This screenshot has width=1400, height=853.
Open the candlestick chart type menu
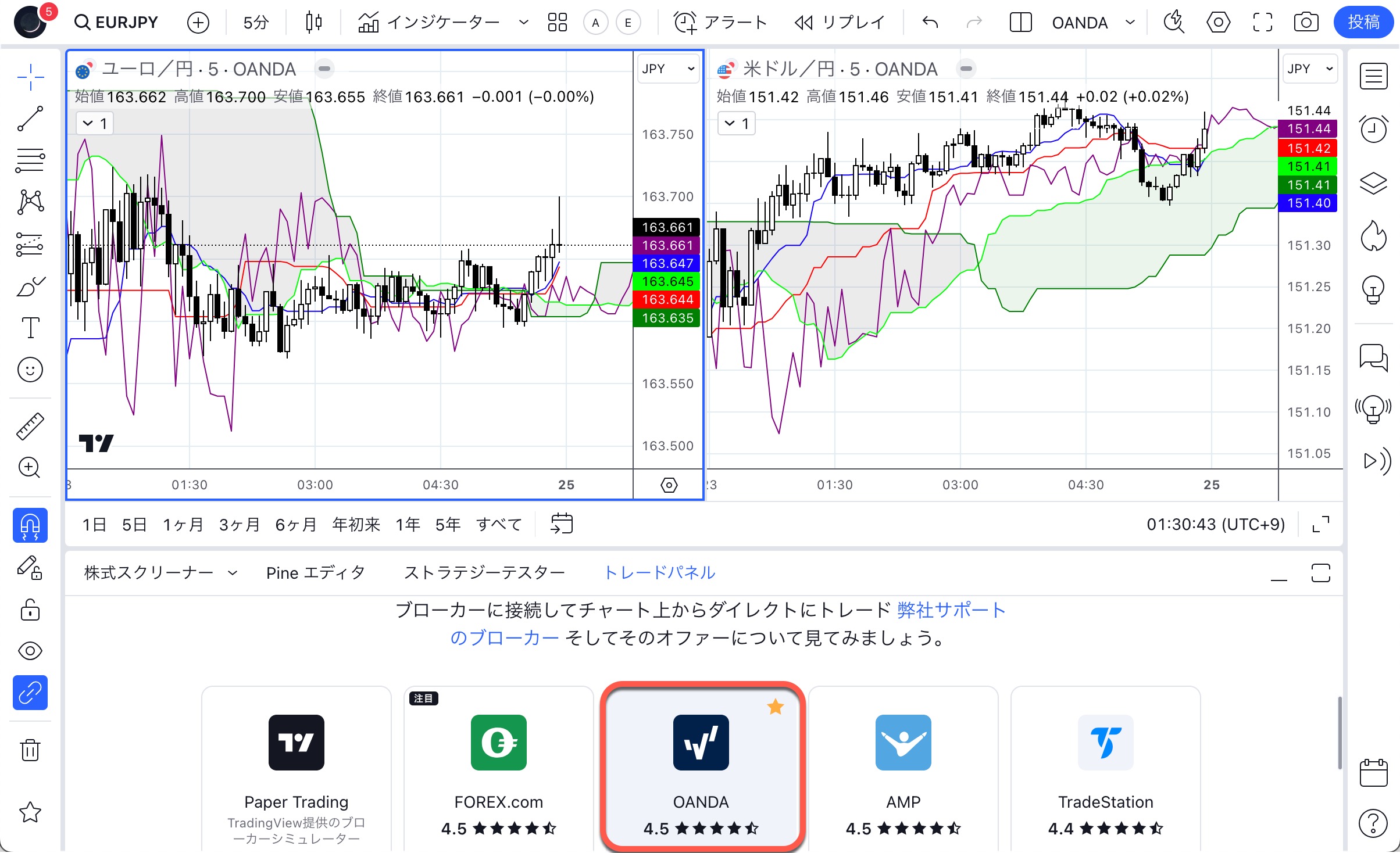click(x=314, y=23)
